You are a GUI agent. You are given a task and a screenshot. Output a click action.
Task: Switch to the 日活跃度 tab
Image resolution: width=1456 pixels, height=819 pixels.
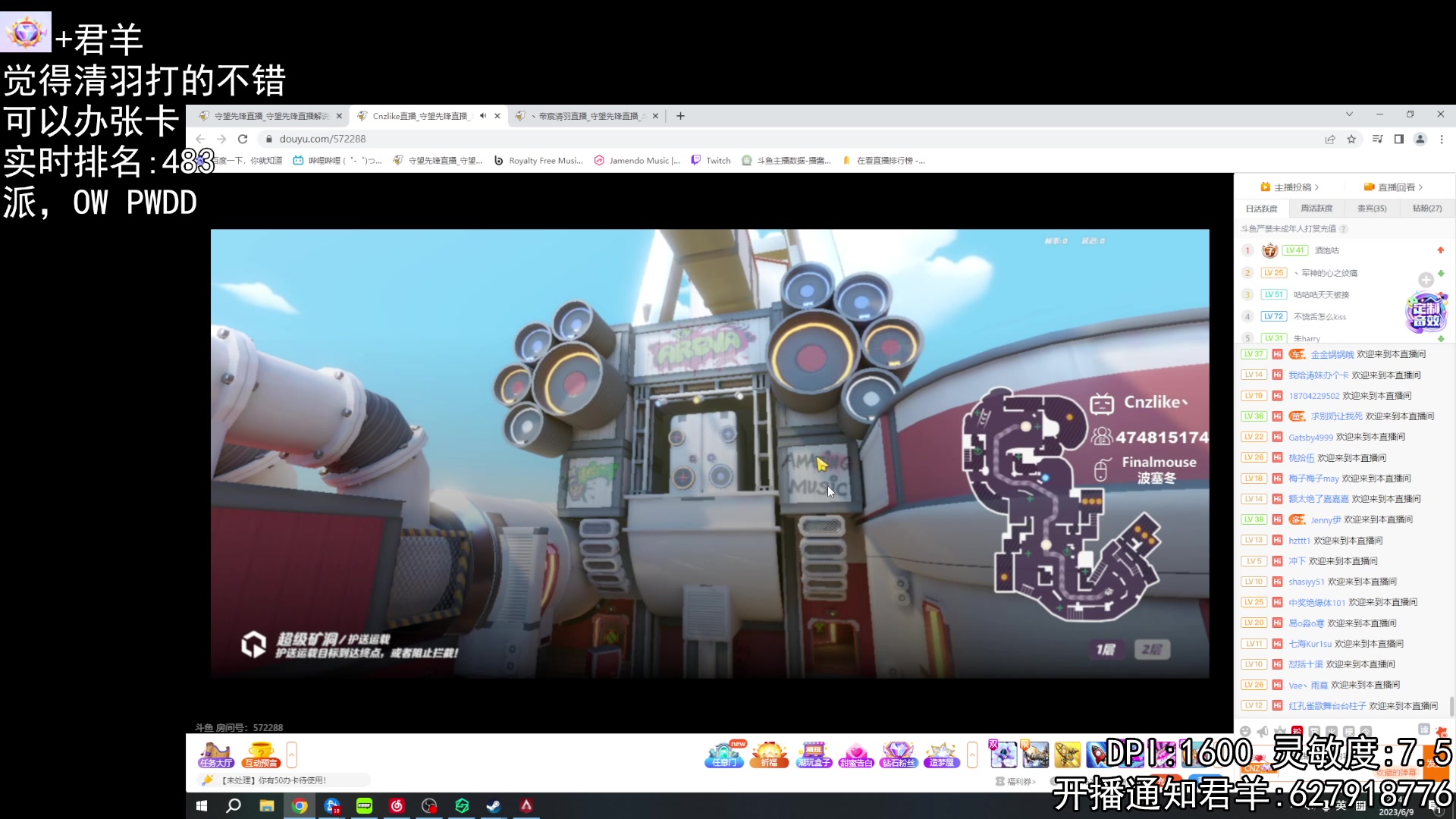tap(1262, 209)
